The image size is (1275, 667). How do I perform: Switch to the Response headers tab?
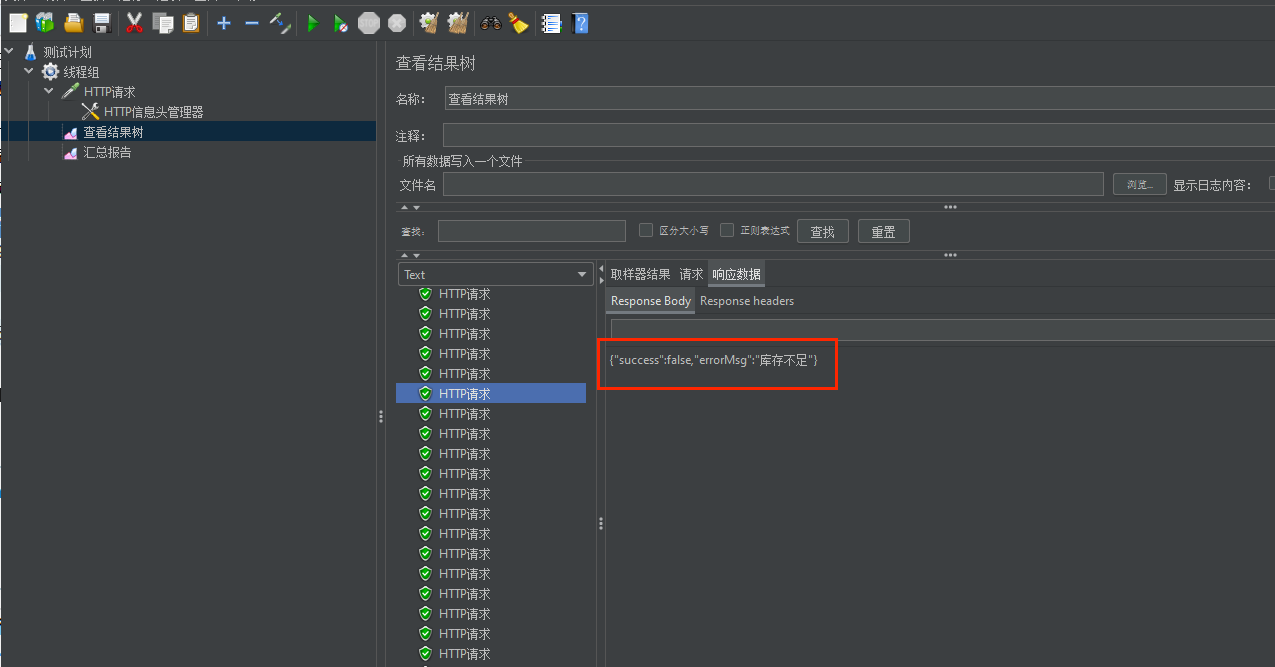pos(747,301)
